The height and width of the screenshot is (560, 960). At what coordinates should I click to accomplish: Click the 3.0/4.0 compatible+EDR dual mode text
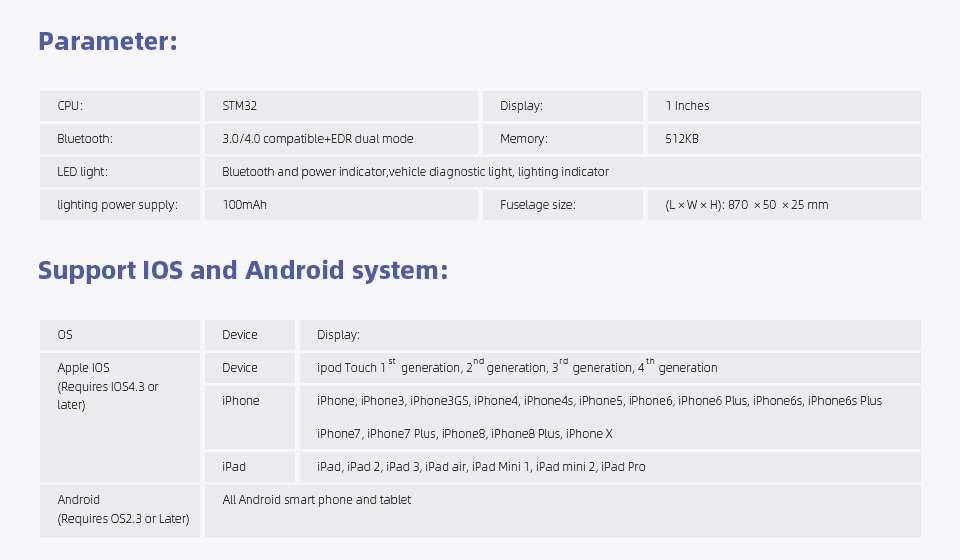pos(317,139)
